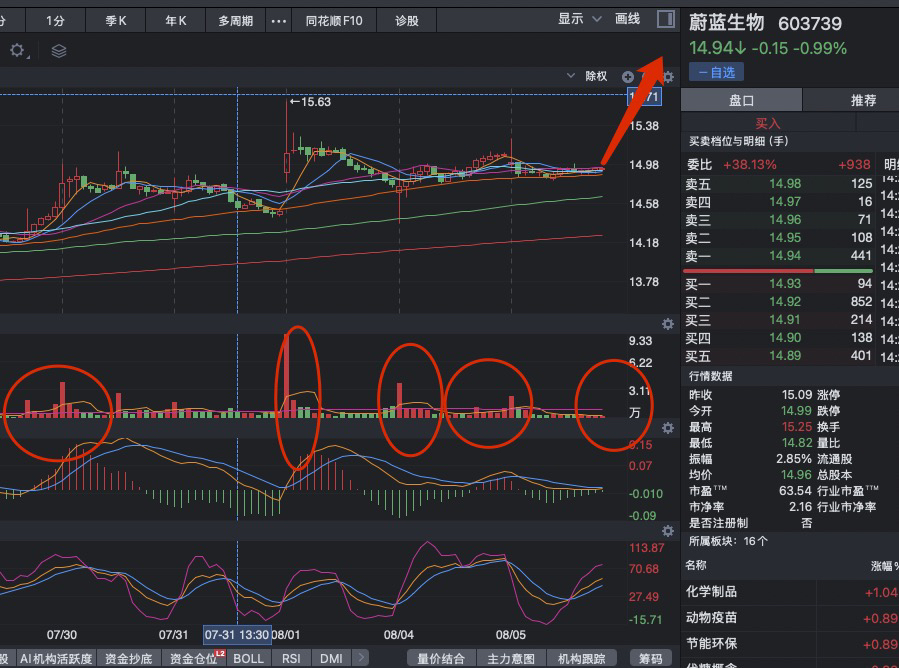899x668 pixels.
Task: Click 最高 value 15.25
Action: click(x=796, y=427)
